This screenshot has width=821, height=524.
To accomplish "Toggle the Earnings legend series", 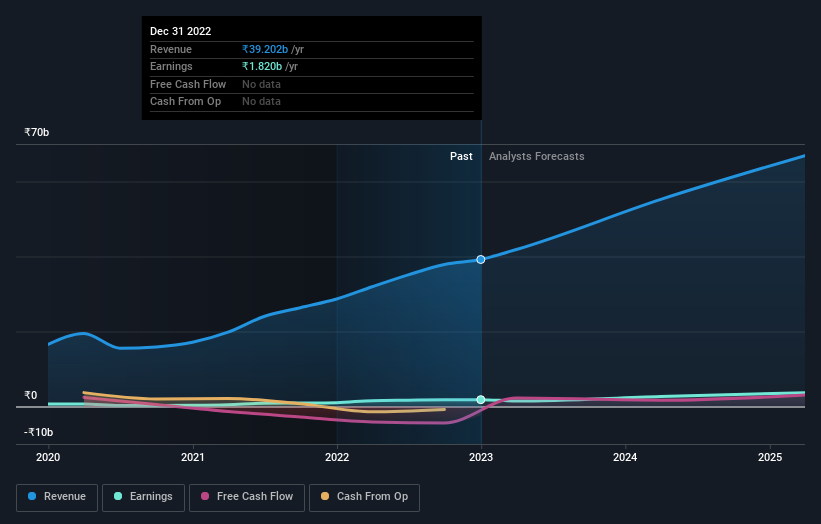I will point(143,497).
